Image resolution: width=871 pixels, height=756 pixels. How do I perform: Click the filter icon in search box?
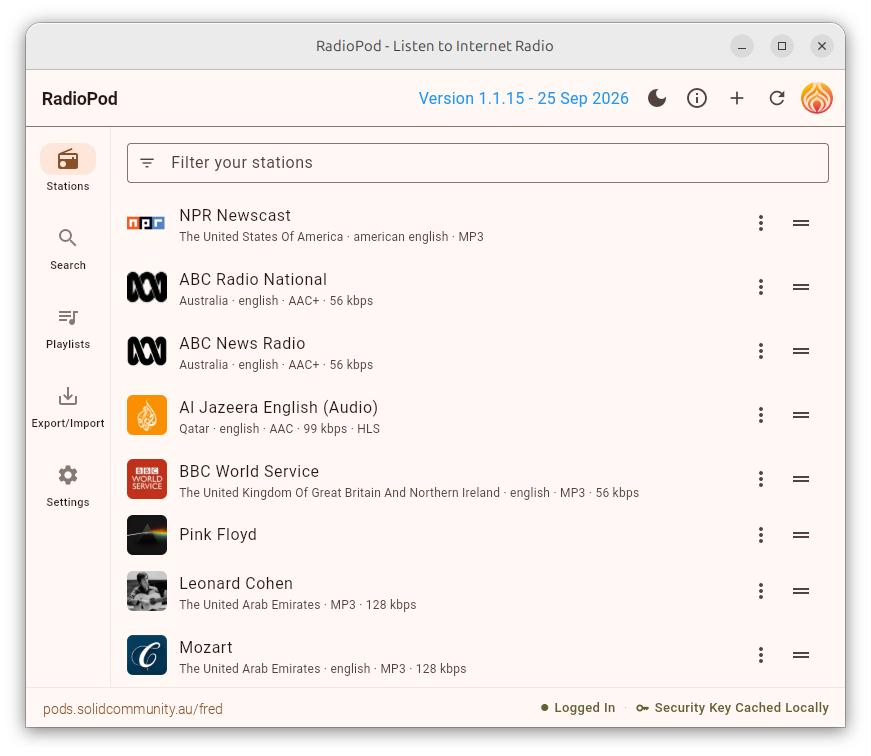[x=147, y=163]
